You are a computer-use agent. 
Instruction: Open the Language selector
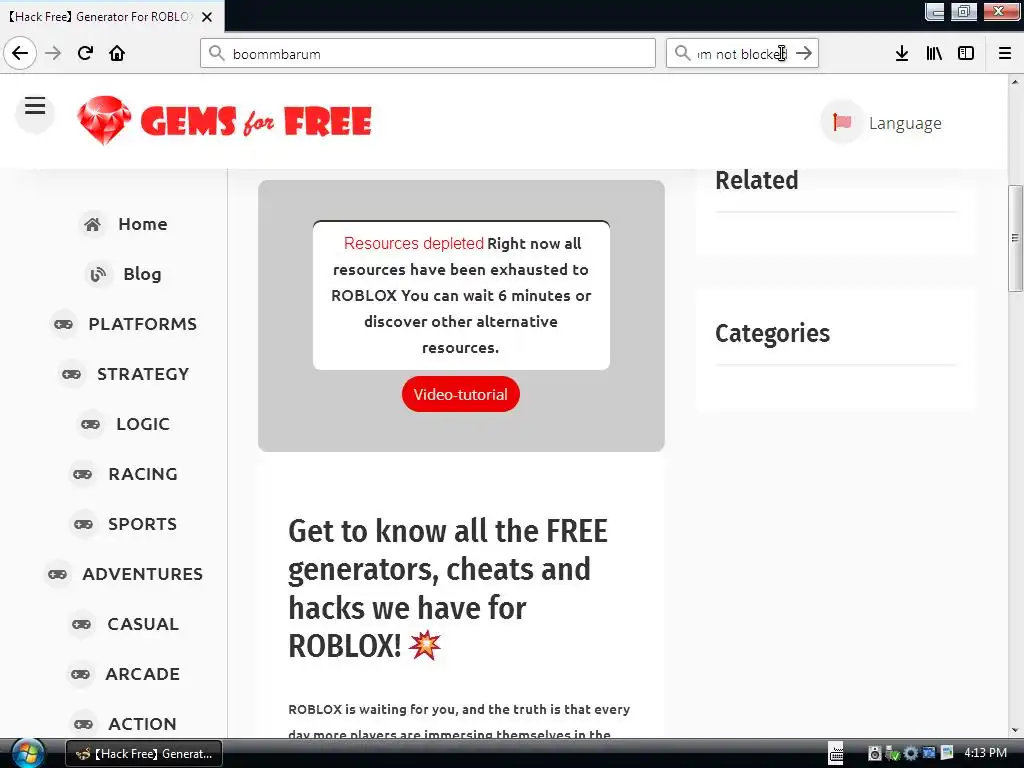point(882,122)
